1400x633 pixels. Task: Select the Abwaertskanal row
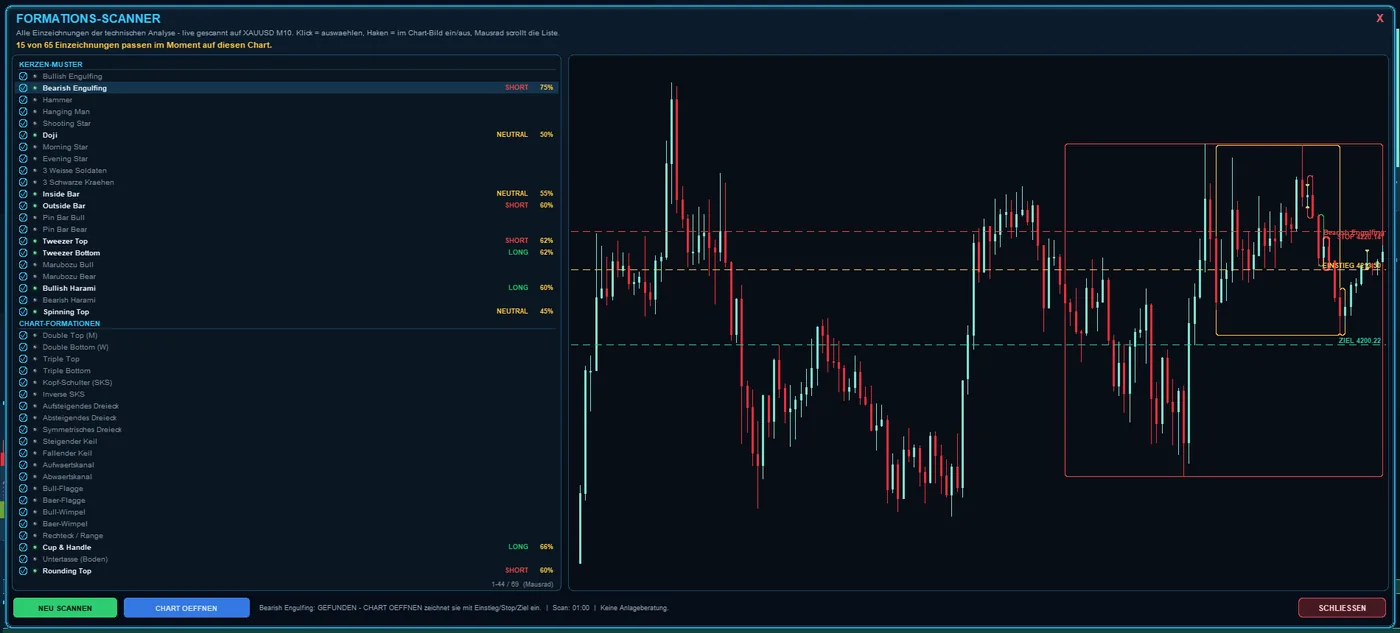(286, 477)
